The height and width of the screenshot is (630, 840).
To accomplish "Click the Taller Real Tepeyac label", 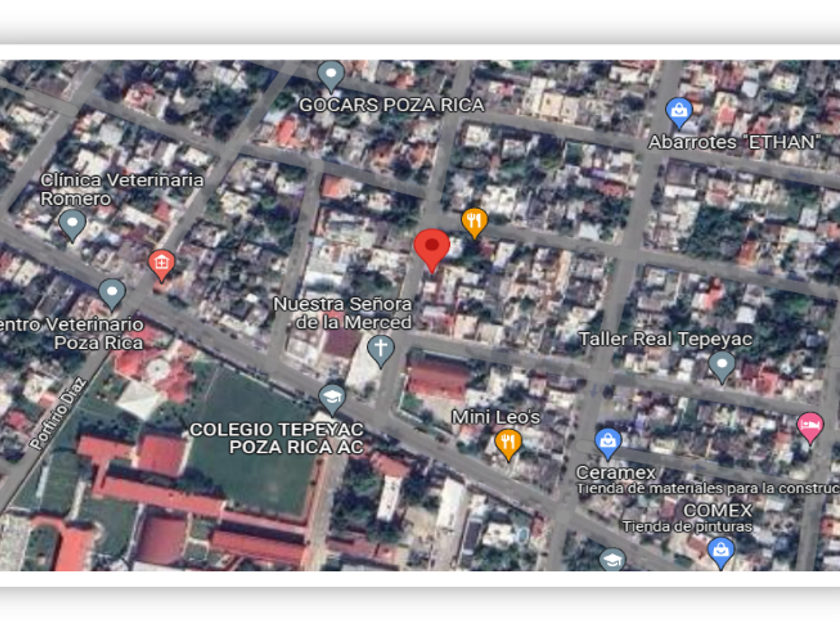I will point(665,339).
